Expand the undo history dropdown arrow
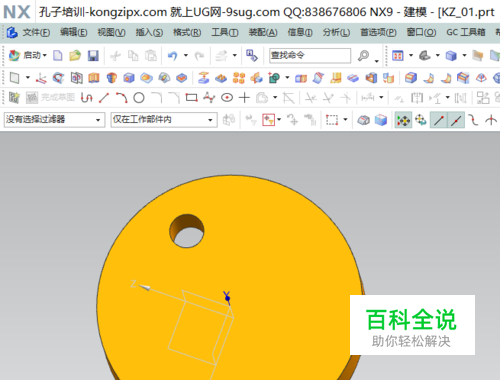The image size is (500, 380). tap(186, 55)
